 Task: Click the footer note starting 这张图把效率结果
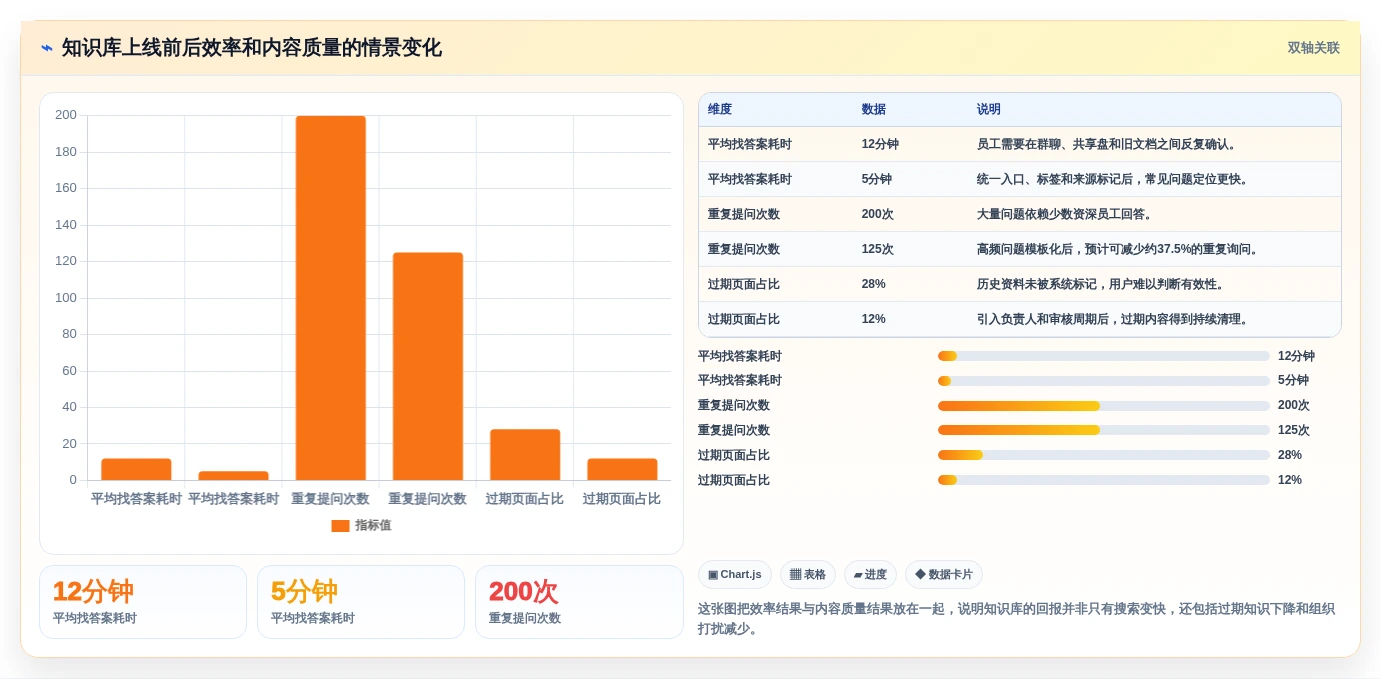(1016, 619)
